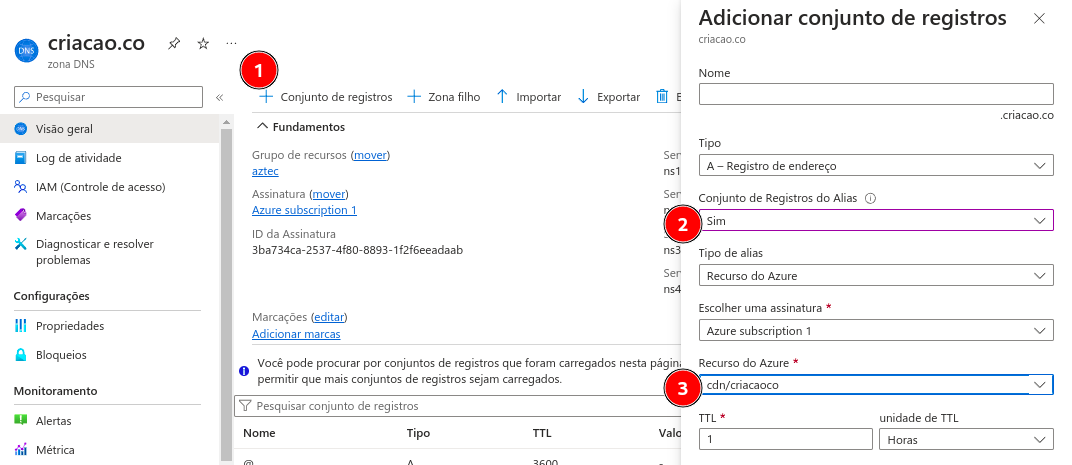Image resolution: width=1072 pixels, height=465 pixels.
Task: Click mover link for Grupo de recursos
Action: click(370, 155)
